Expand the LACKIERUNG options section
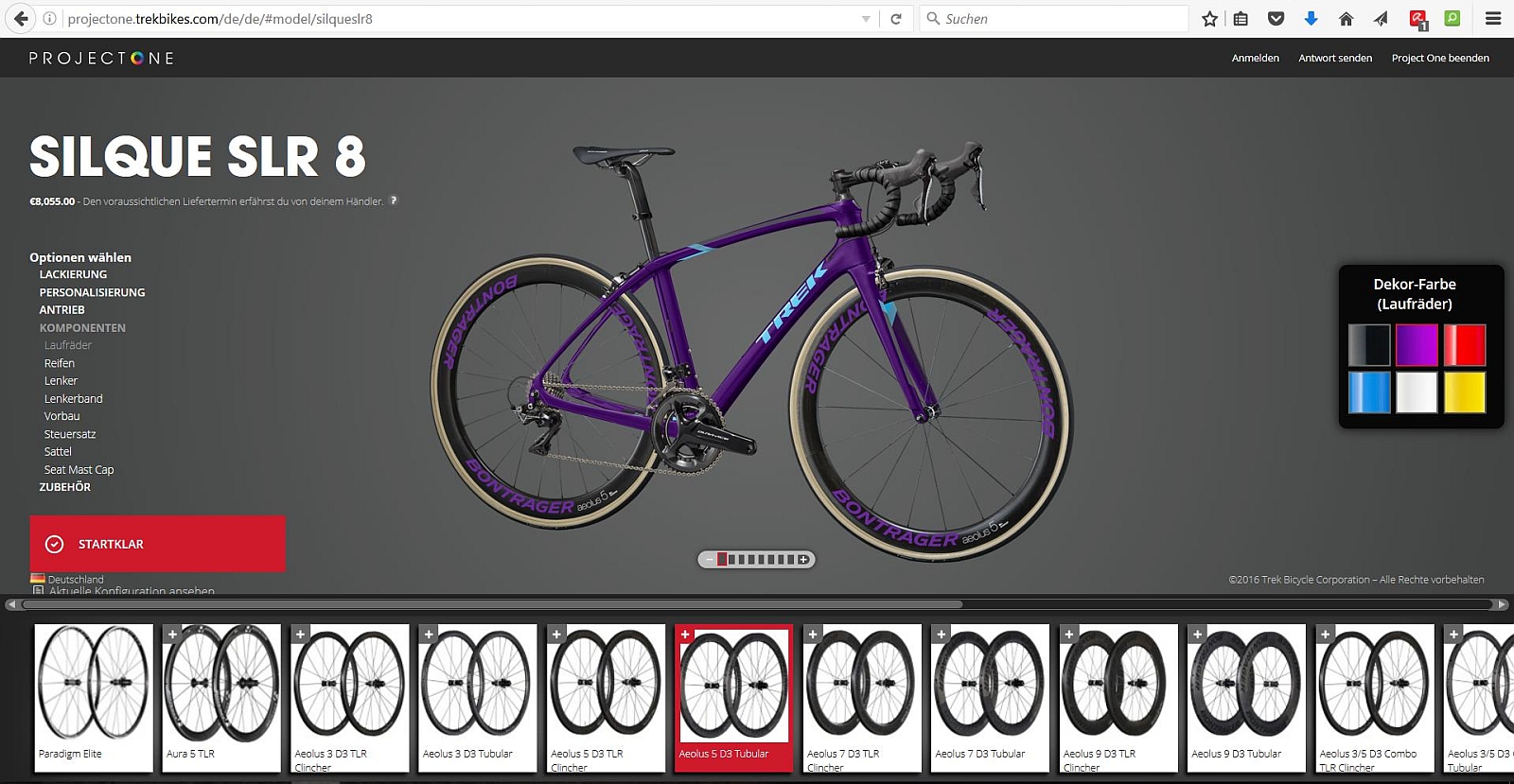 pyautogui.click(x=73, y=274)
